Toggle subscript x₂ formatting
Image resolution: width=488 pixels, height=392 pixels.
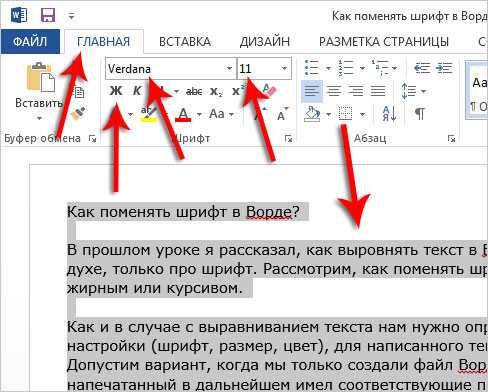click(216, 91)
